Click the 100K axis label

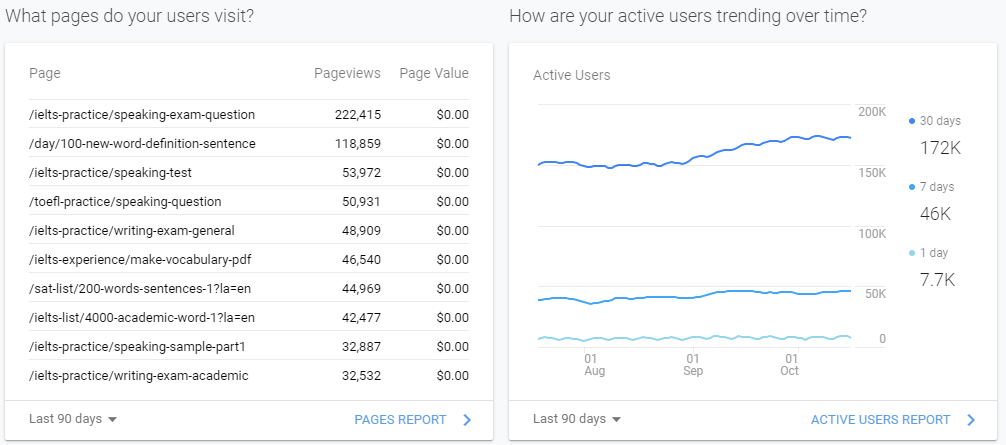(x=872, y=233)
